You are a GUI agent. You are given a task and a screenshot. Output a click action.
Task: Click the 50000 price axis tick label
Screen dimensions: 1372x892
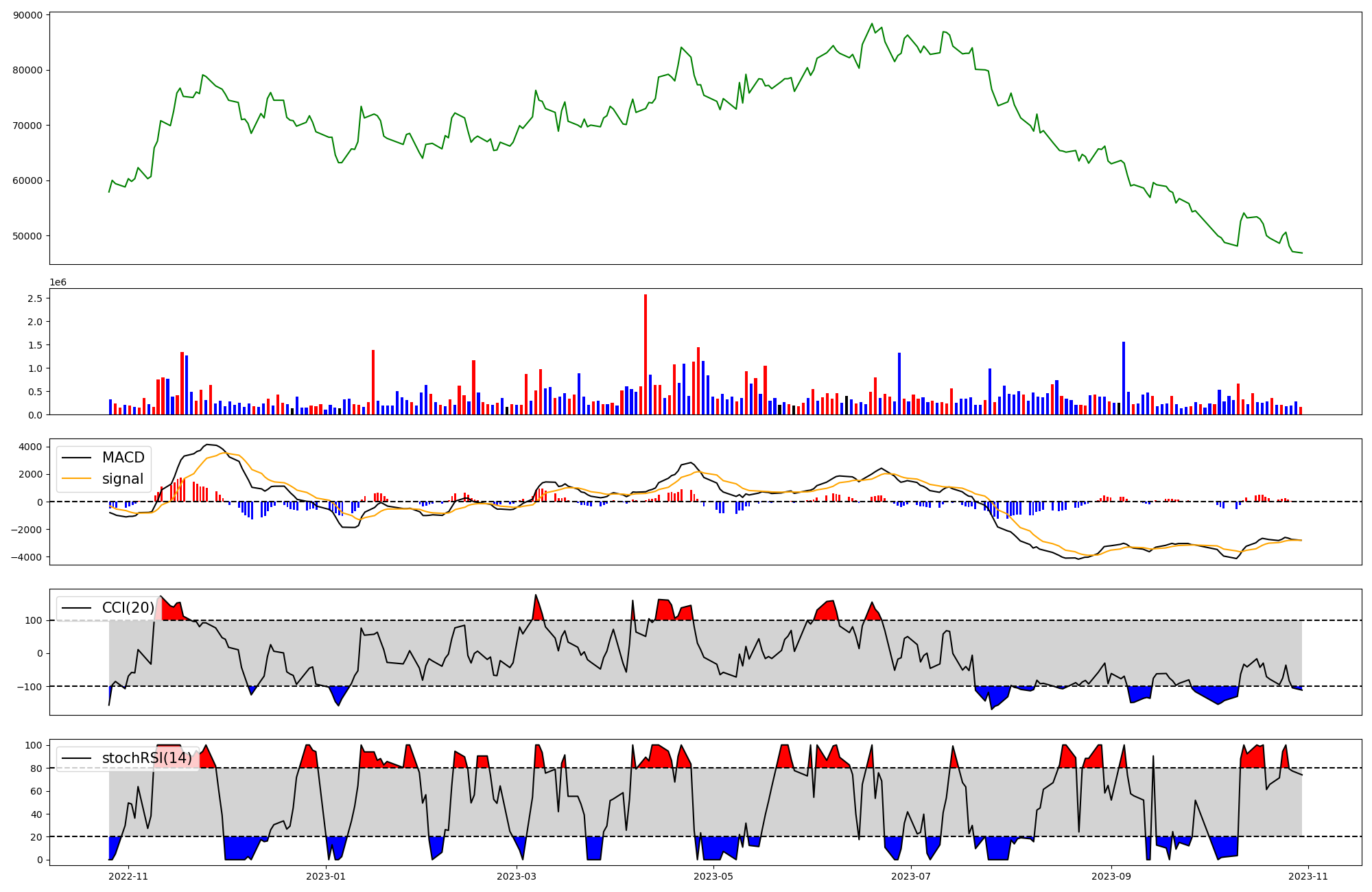pos(27,236)
